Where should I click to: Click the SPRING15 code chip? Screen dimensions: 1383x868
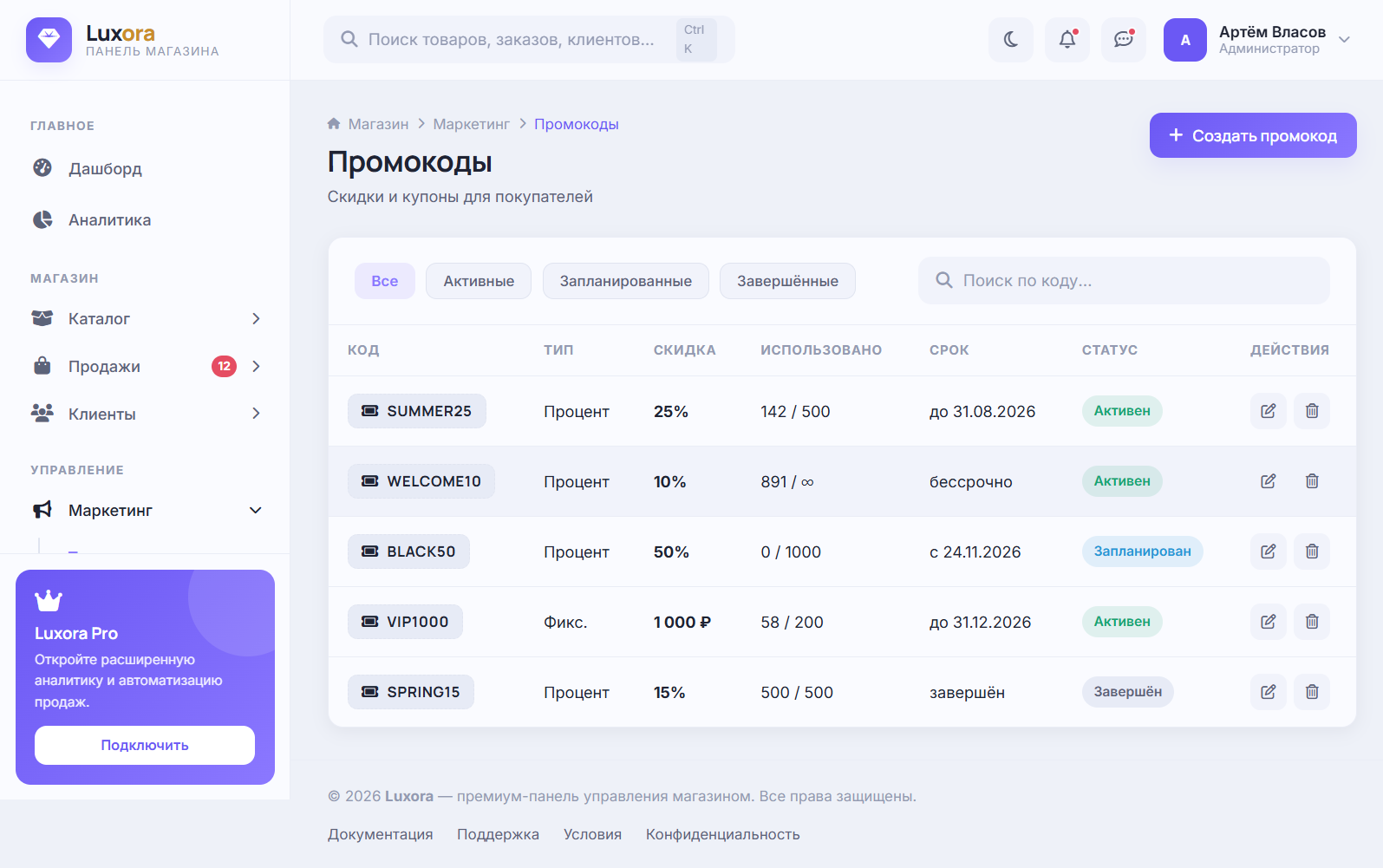[x=411, y=692]
